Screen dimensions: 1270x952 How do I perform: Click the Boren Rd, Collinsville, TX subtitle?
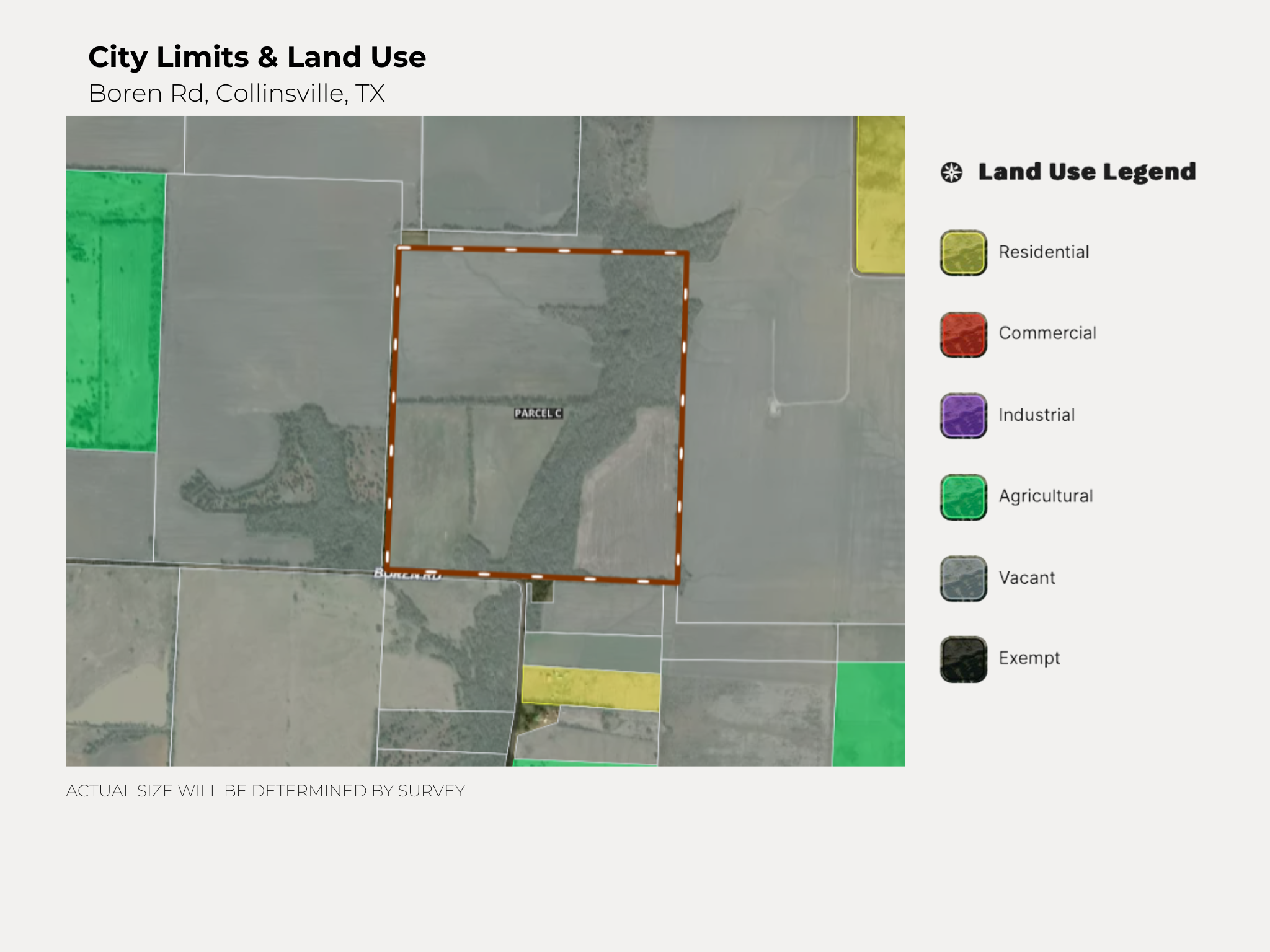coord(236,94)
